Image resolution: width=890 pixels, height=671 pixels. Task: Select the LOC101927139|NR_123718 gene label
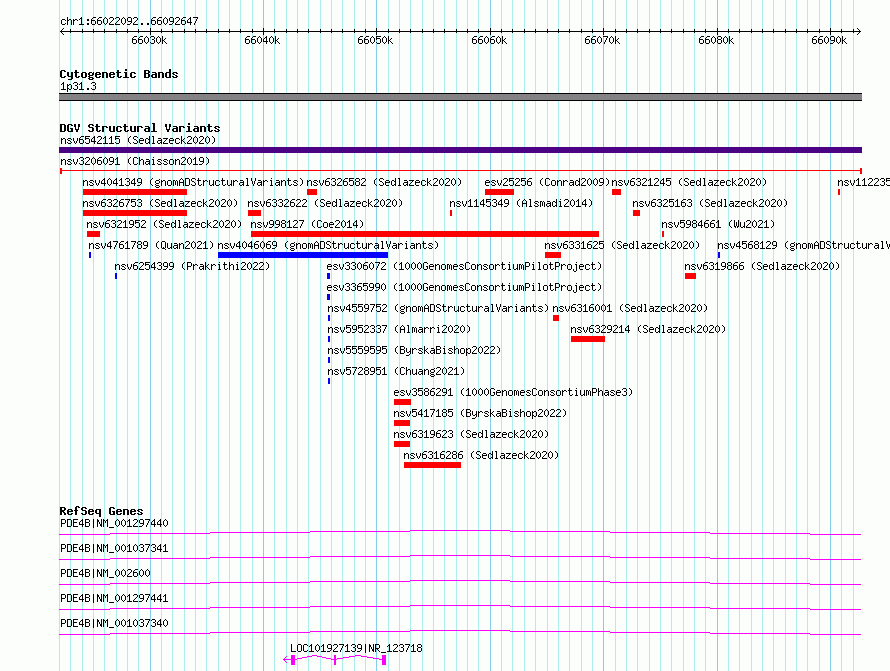point(356,648)
